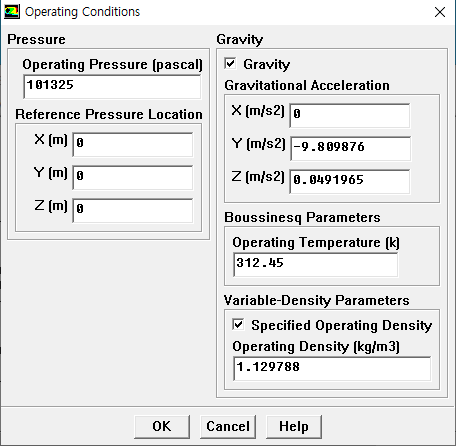Select Gravitational Acceleration X field
This screenshot has width=456, height=446.
pos(350,115)
